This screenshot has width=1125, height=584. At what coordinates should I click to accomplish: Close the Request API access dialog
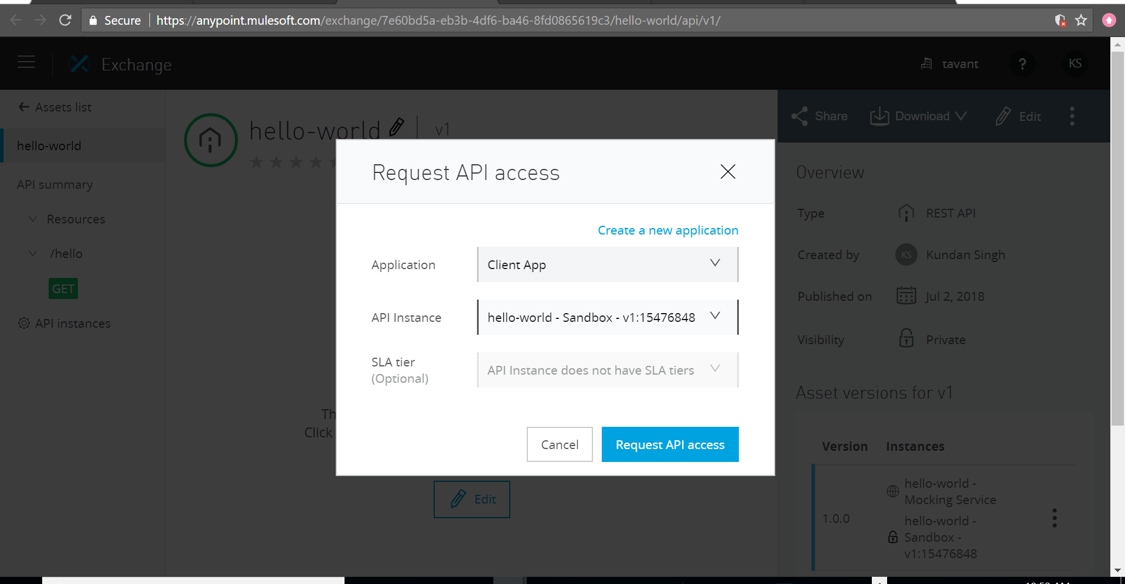click(728, 171)
